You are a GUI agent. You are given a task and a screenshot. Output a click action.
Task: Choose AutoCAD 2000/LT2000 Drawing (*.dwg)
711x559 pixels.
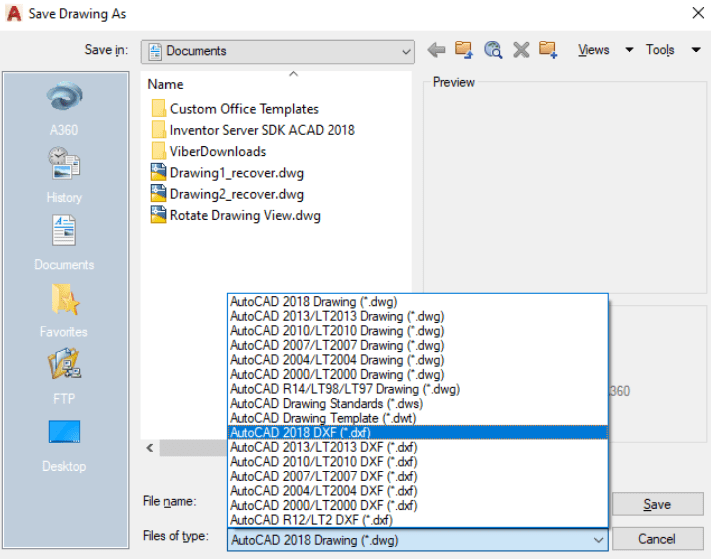(x=418, y=374)
